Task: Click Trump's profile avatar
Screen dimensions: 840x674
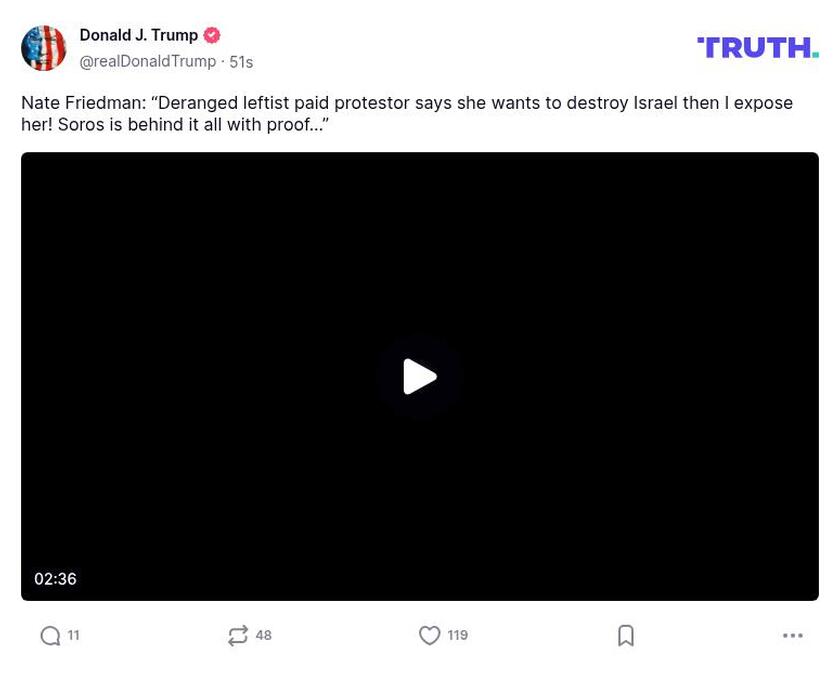Action: (x=44, y=47)
